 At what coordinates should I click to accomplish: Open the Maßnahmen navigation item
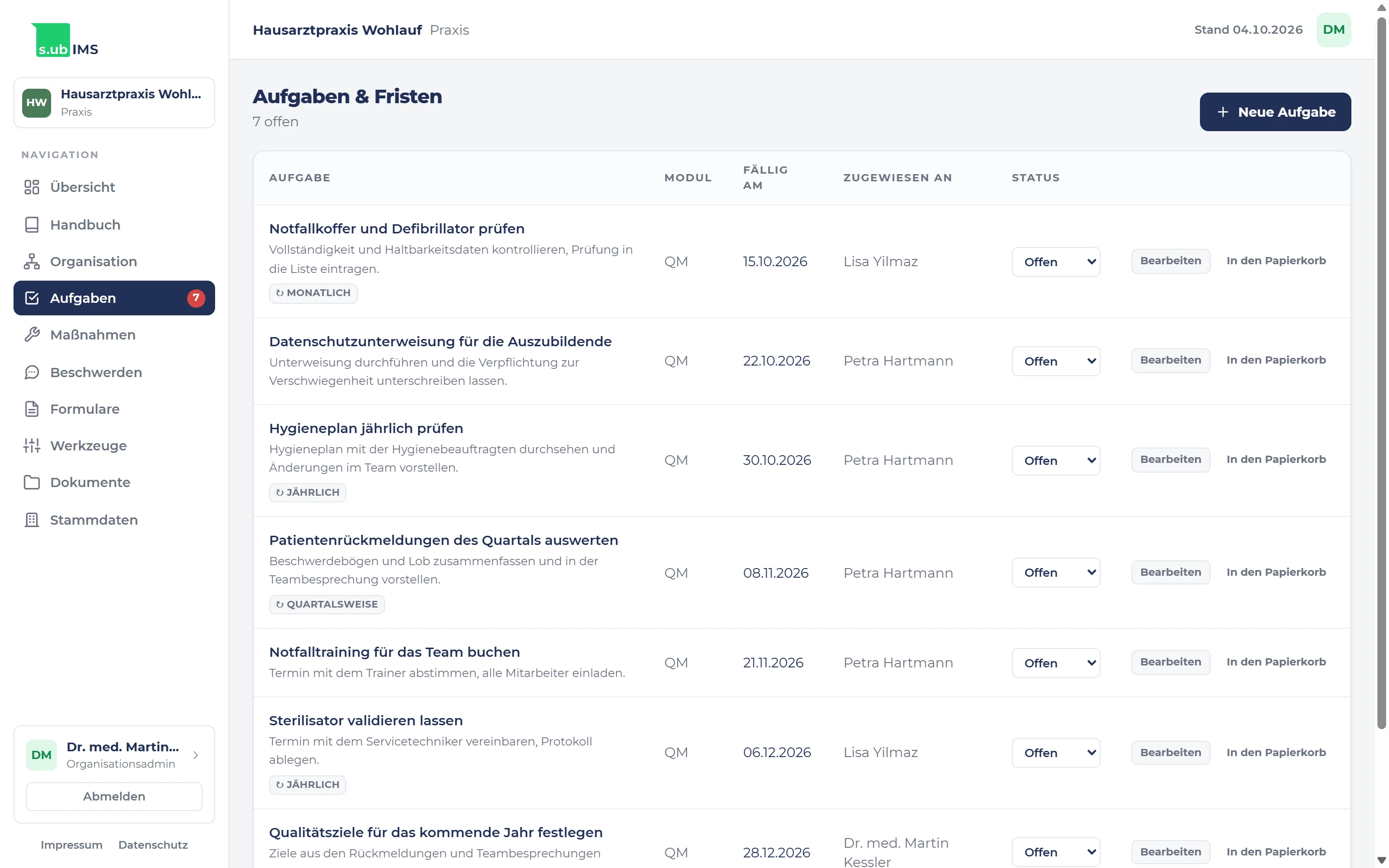[x=114, y=335]
